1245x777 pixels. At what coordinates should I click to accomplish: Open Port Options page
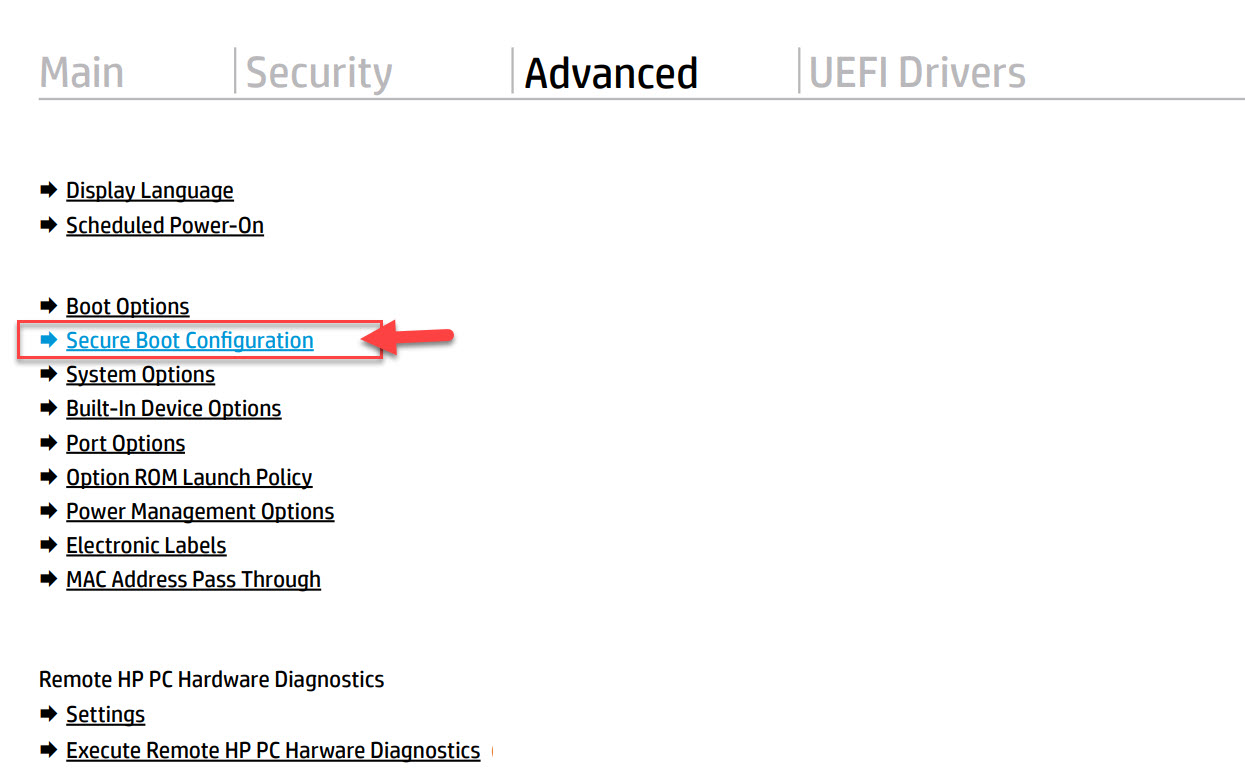[125, 443]
